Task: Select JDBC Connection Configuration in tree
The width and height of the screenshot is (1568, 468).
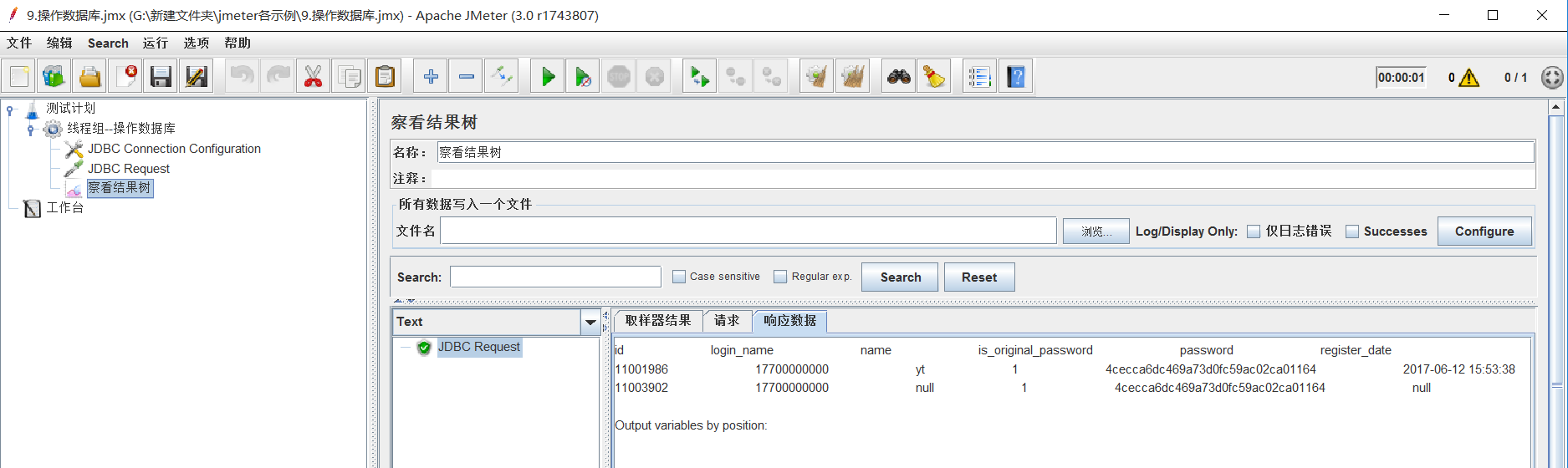Action: 174,149
